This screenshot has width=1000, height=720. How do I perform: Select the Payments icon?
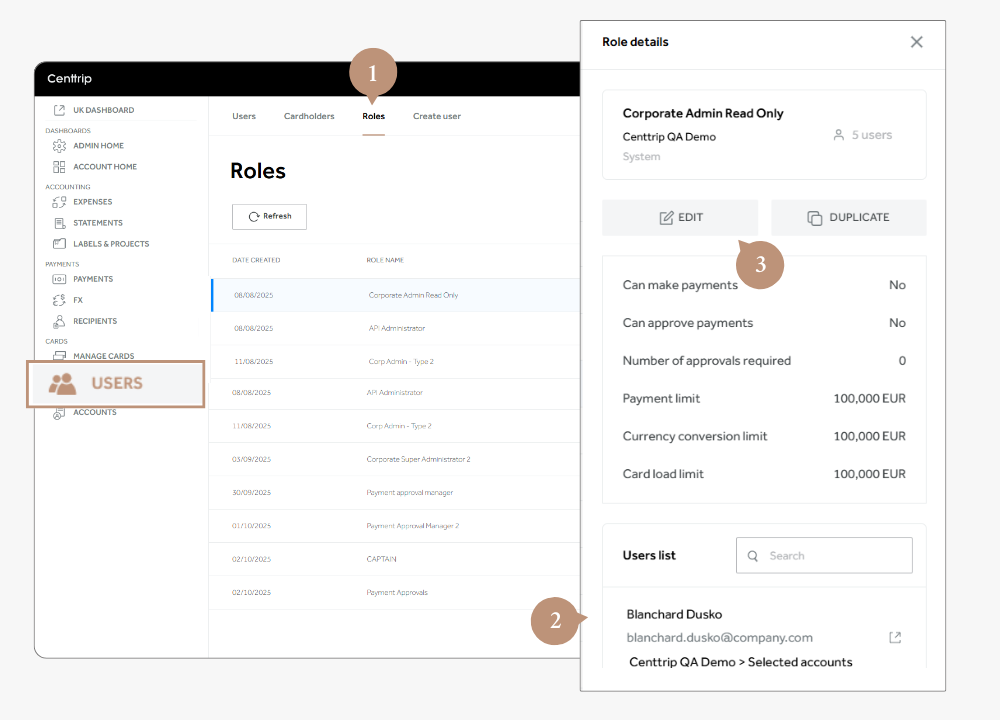[60, 278]
